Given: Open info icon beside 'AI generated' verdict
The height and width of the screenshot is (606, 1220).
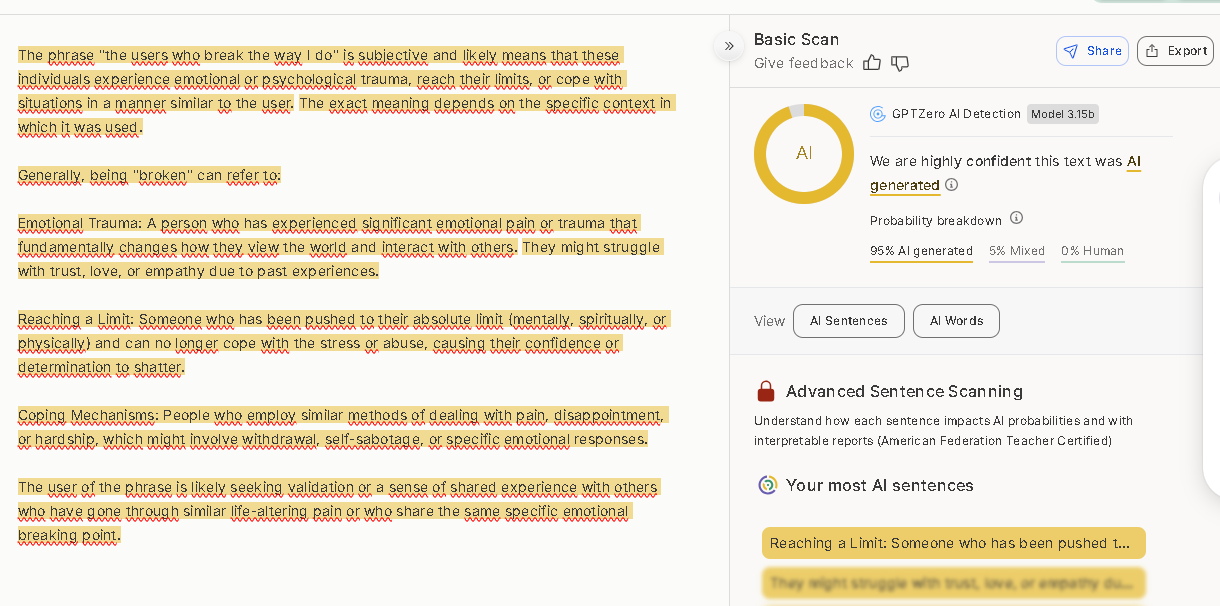Looking at the screenshot, I should pyautogui.click(x=952, y=185).
